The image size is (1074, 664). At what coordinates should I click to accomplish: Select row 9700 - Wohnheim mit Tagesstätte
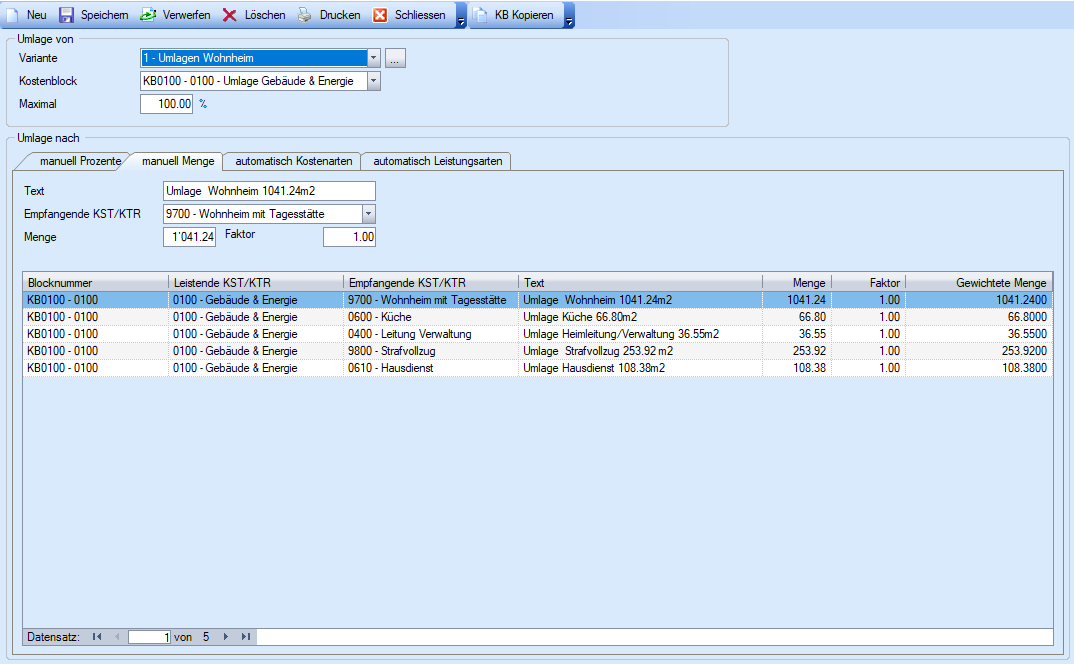[538, 300]
